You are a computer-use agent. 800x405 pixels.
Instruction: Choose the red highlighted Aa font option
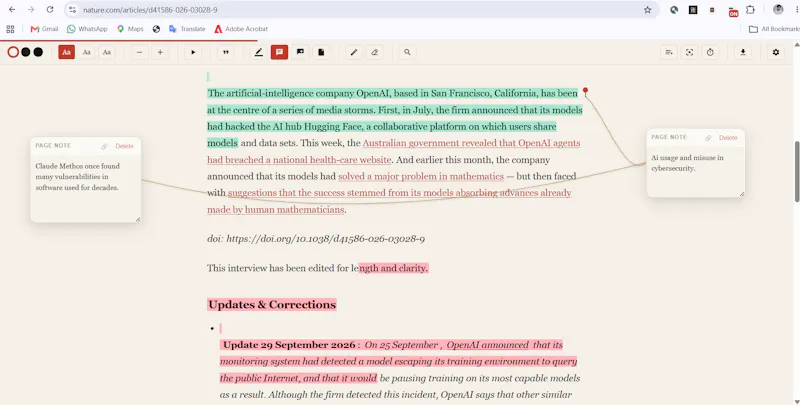click(x=66, y=52)
